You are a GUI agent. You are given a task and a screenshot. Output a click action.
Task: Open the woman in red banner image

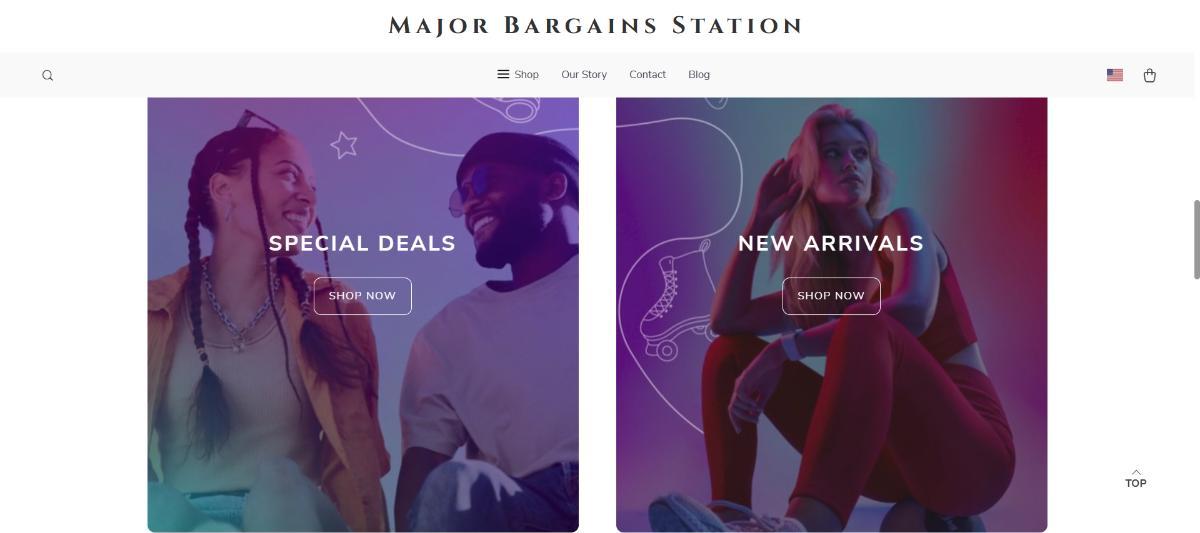tap(831, 314)
